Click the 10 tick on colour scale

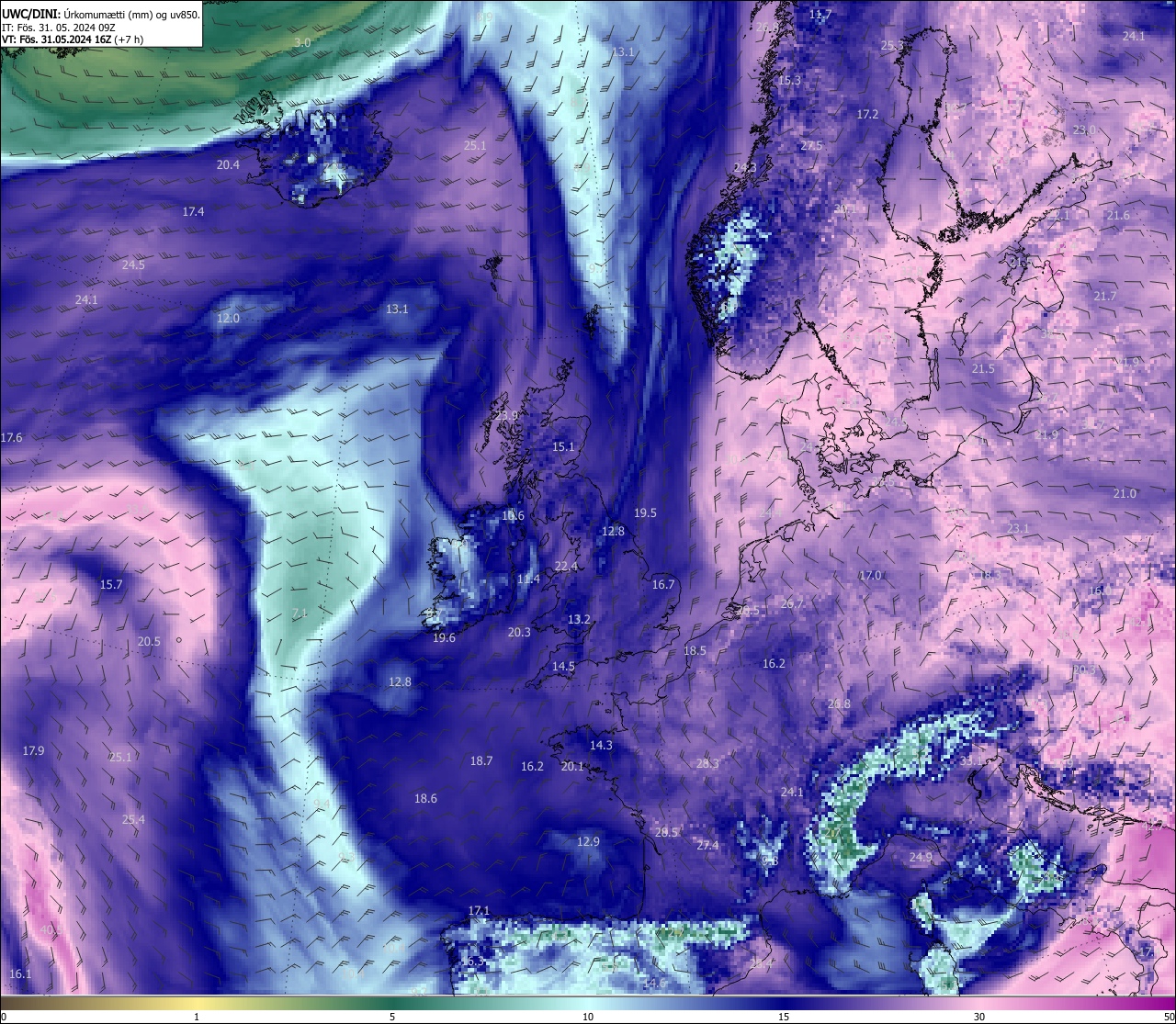coord(588,1017)
